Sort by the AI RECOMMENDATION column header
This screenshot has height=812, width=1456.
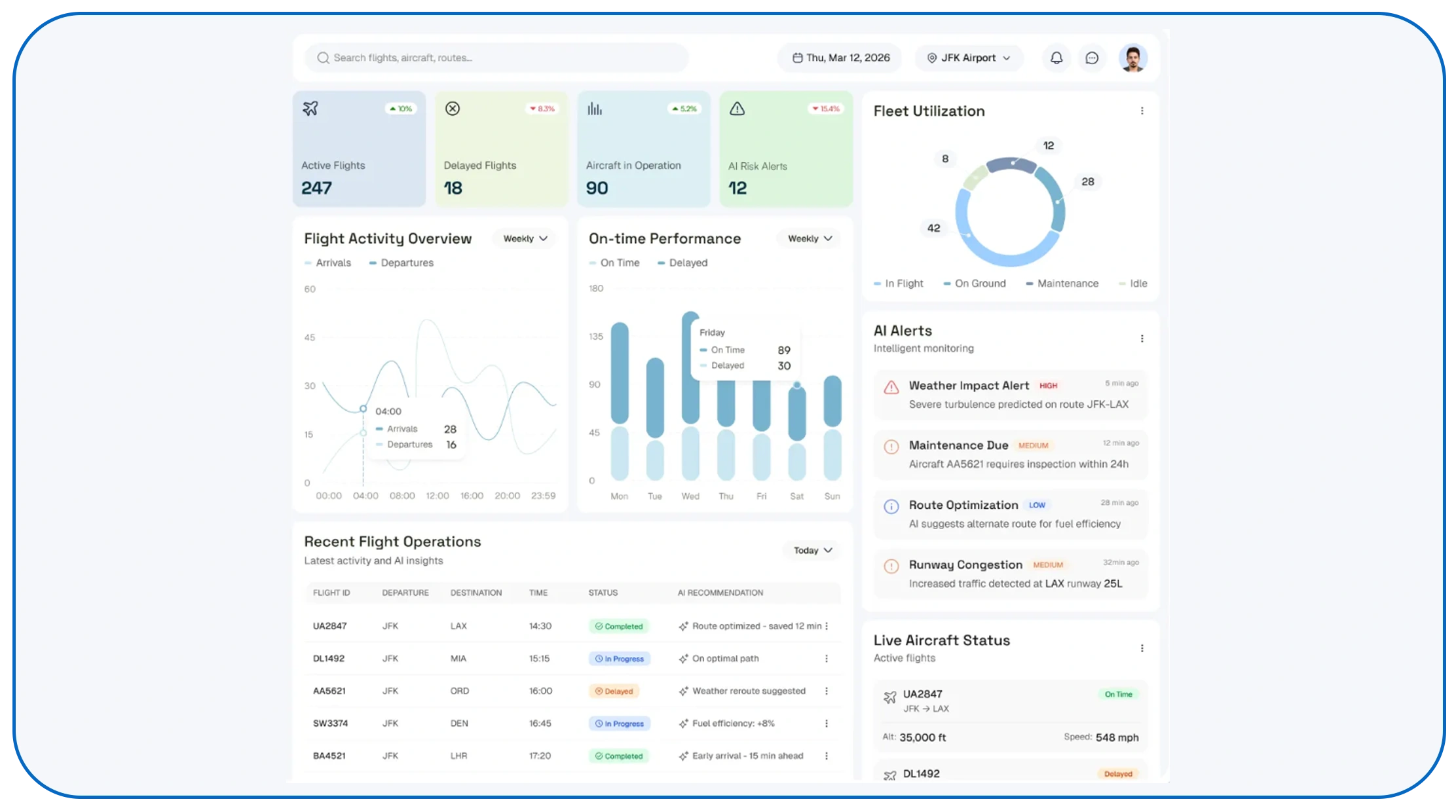tap(720, 593)
